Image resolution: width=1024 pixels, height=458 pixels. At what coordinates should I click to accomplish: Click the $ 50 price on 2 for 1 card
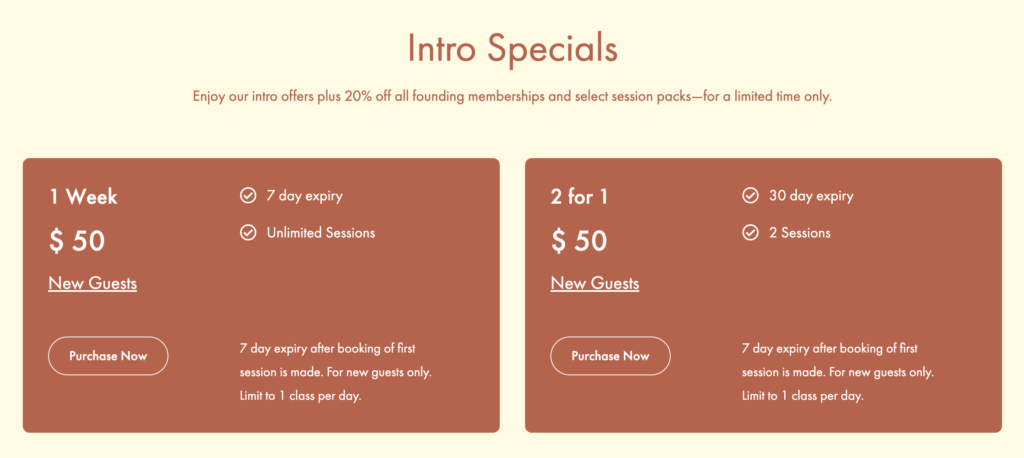point(579,241)
